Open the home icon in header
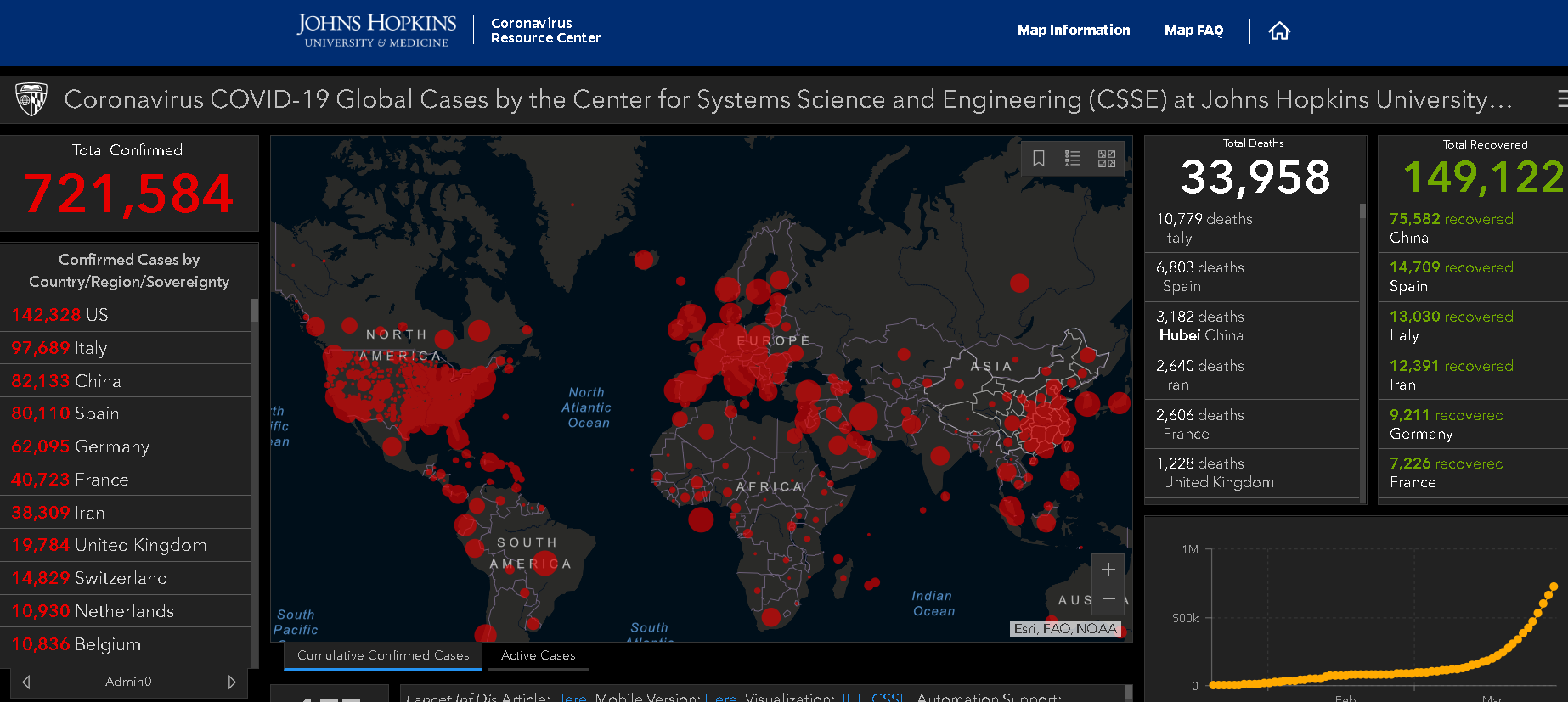 click(1279, 31)
